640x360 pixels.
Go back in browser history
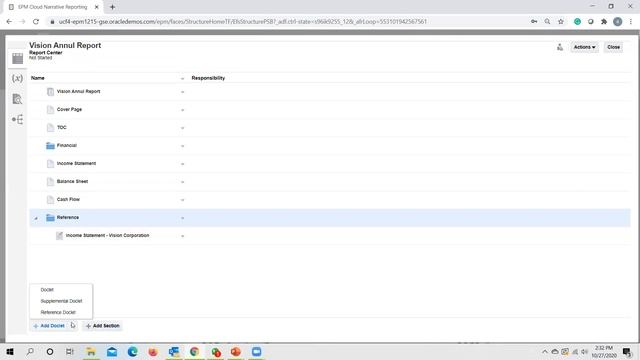click(9, 22)
